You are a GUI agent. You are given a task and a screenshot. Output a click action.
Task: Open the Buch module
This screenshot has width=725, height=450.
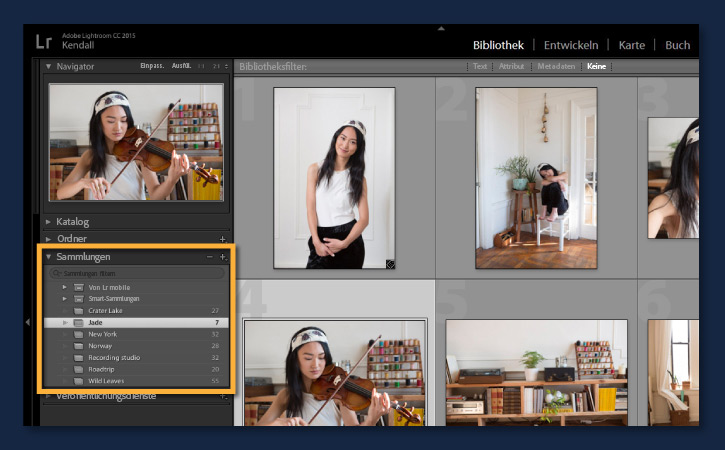[677, 45]
